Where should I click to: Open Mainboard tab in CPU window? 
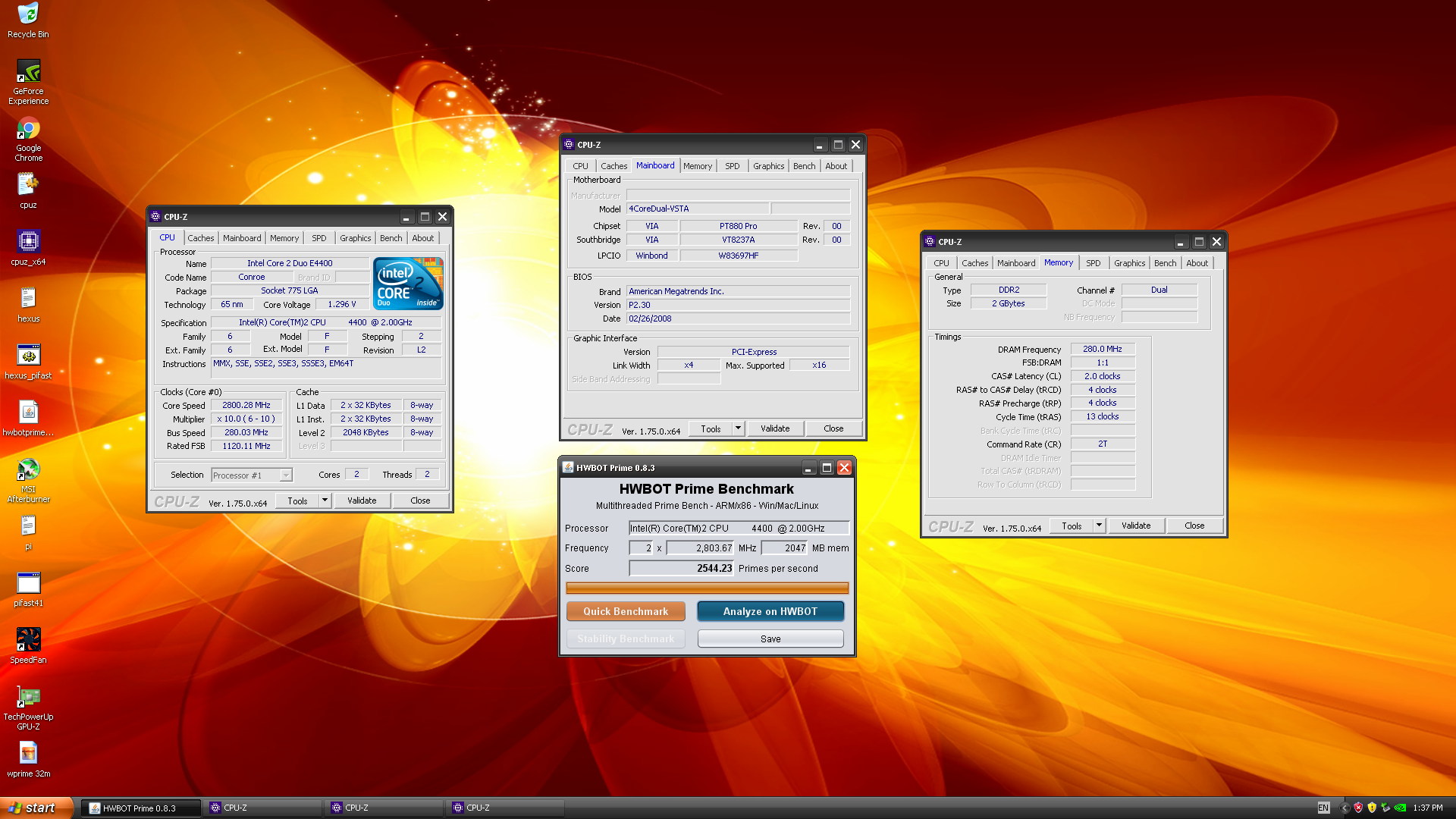tap(242, 238)
